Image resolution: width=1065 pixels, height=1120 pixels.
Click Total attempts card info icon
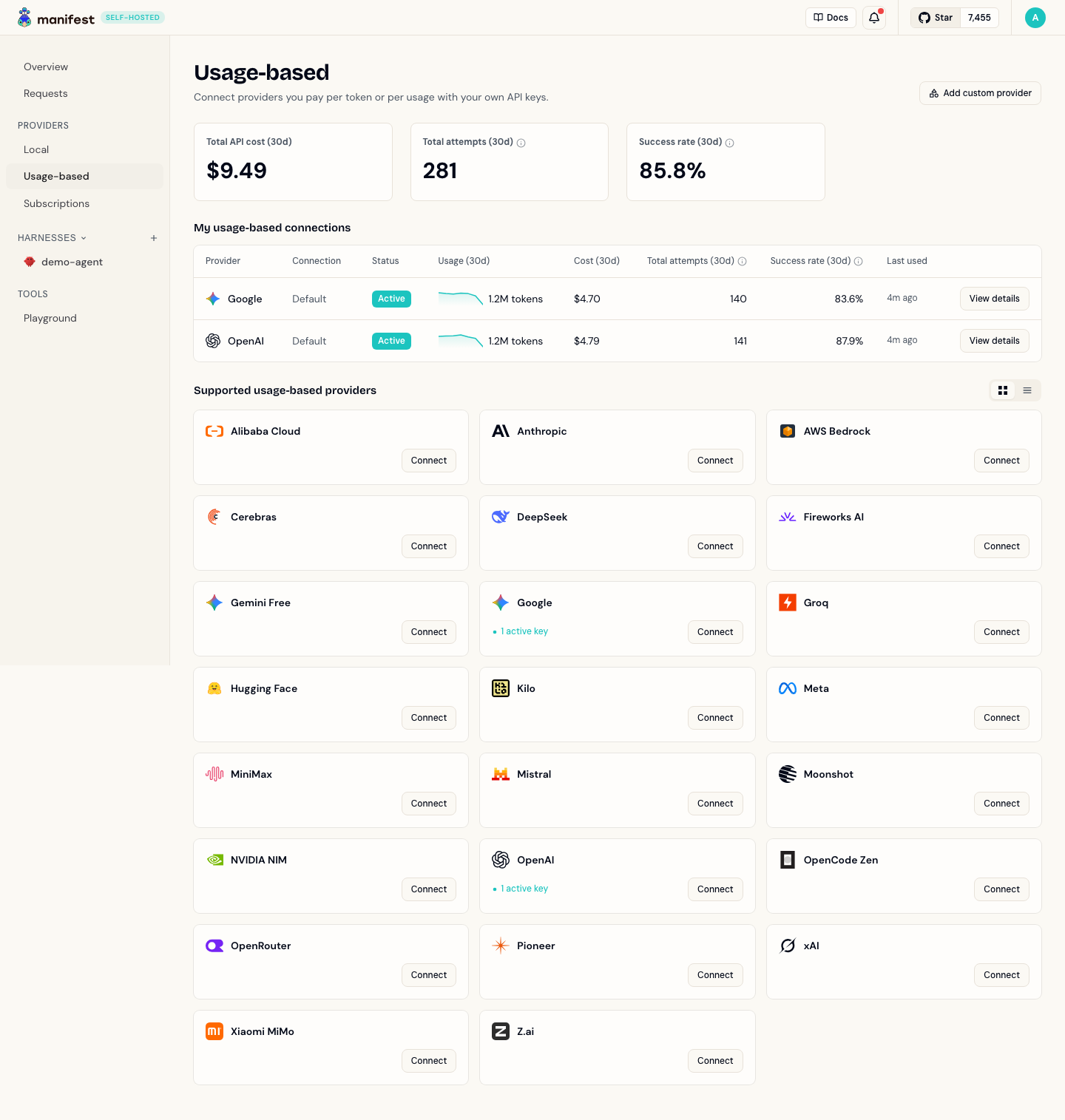click(521, 143)
